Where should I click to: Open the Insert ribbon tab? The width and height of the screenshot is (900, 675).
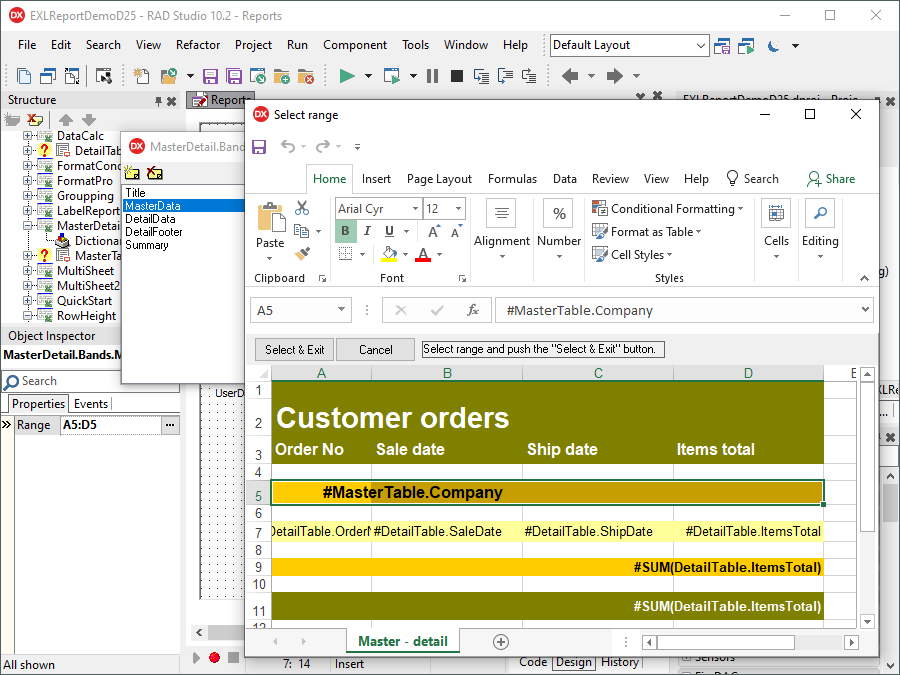pyautogui.click(x=376, y=179)
